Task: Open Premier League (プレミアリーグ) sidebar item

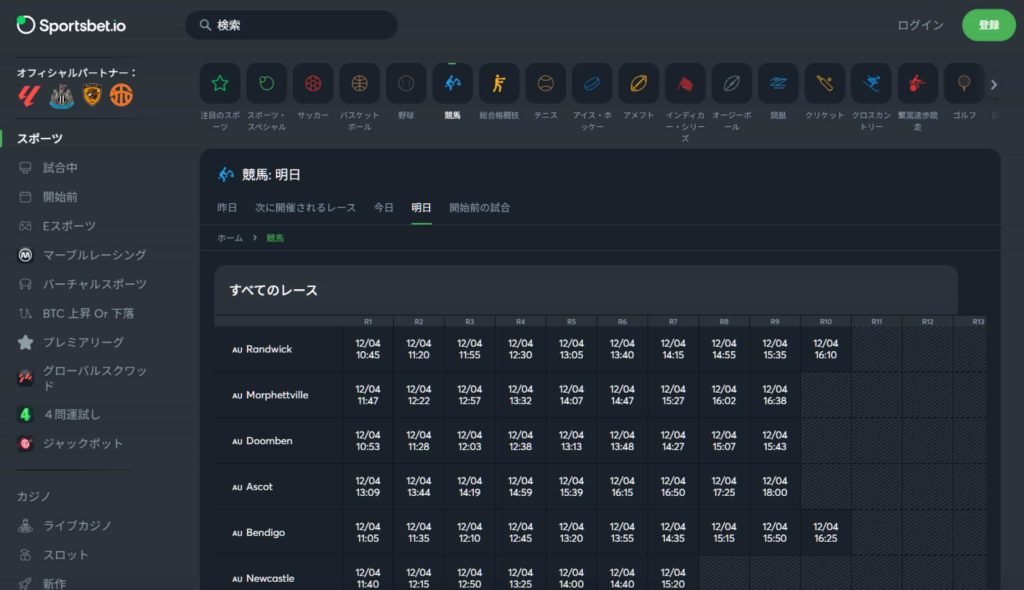Action: coord(83,342)
